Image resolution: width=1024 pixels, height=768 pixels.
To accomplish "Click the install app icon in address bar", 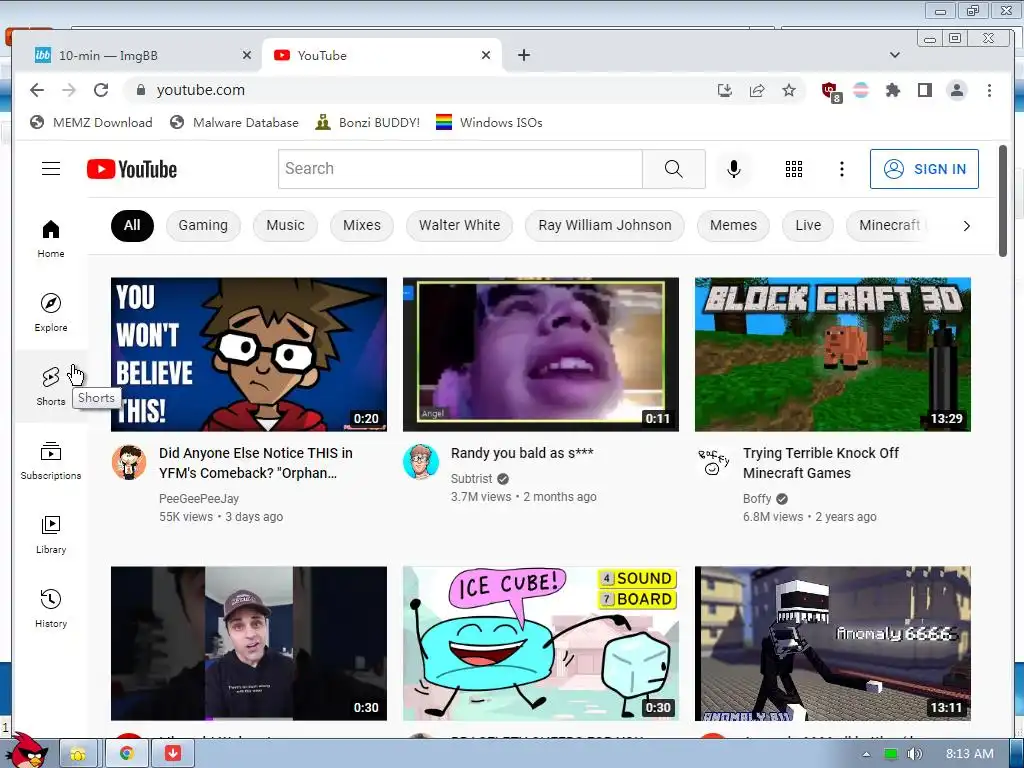I will [725, 90].
